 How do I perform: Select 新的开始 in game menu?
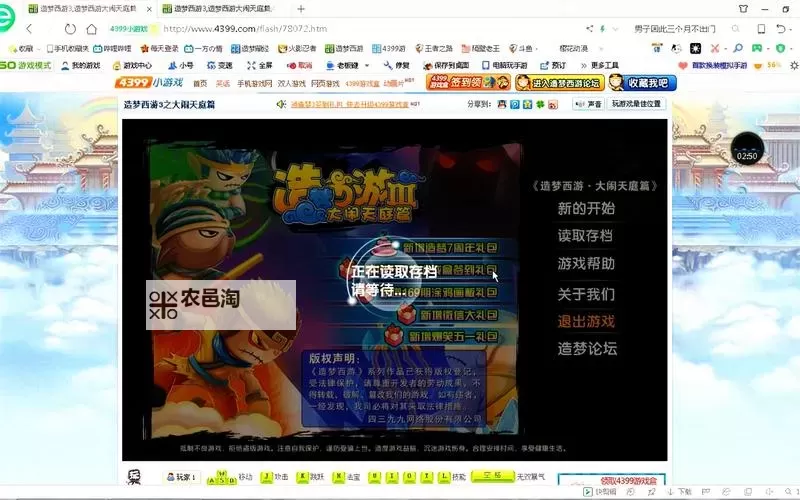point(586,209)
